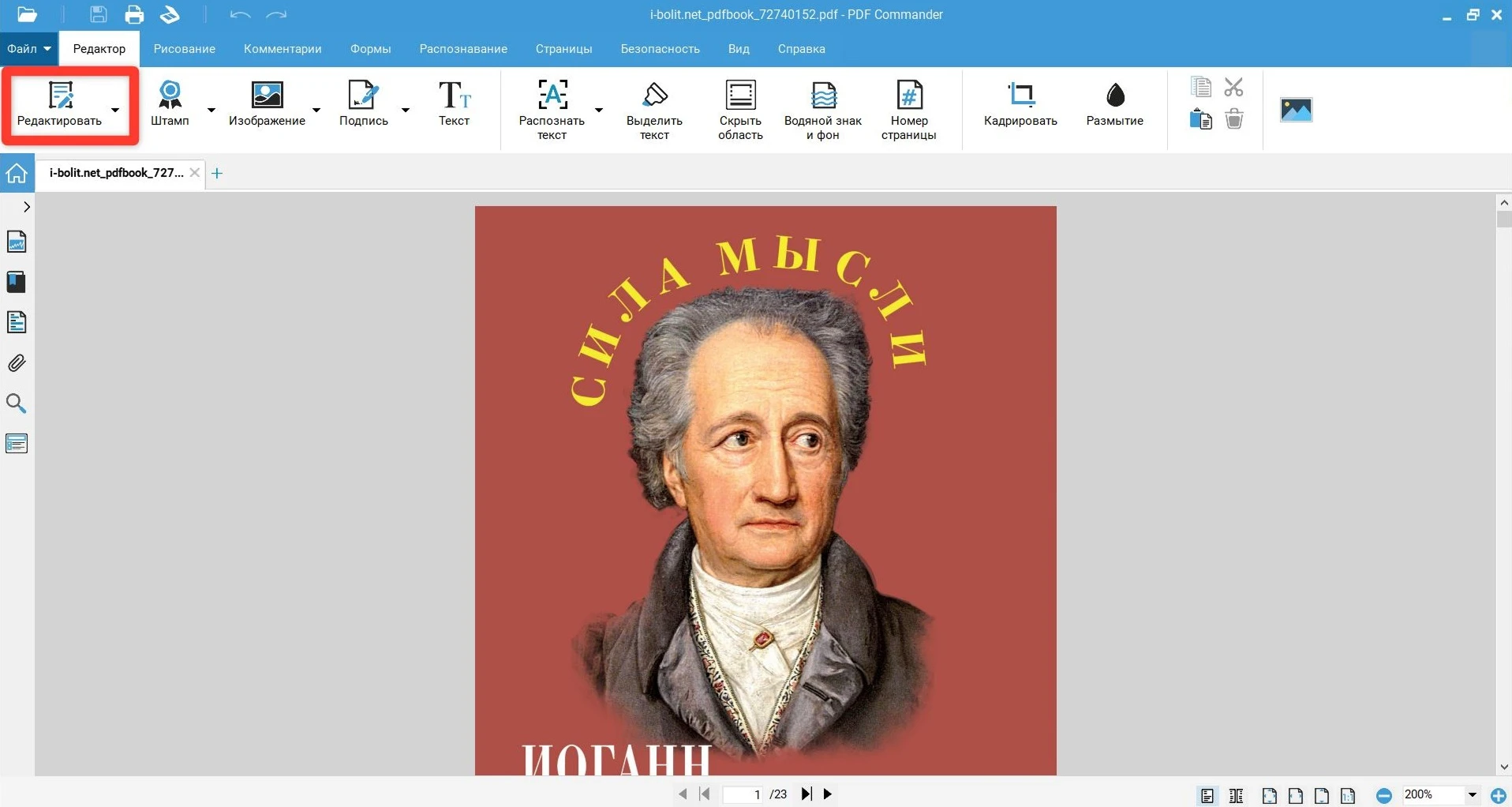Click the Текст button
The height and width of the screenshot is (807, 1512).
coord(454,103)
